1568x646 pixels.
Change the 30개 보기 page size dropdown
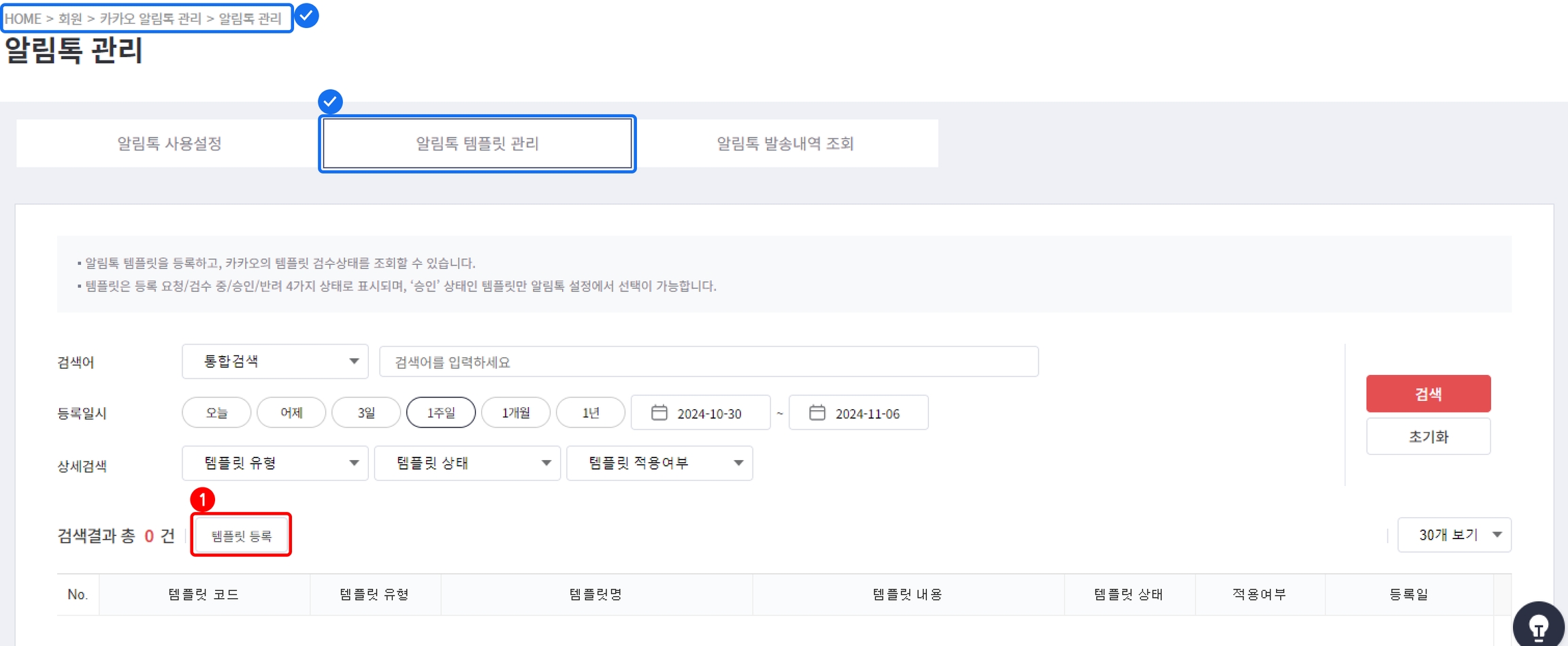point(1454,535)
